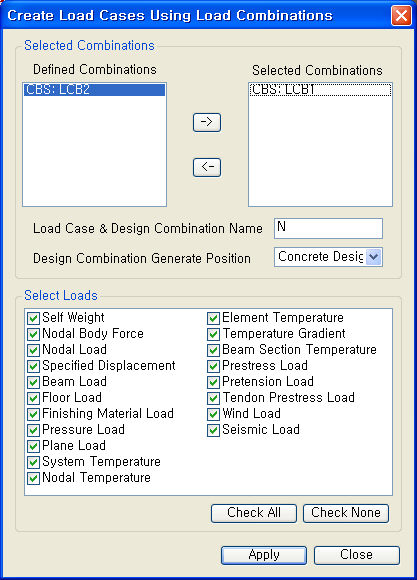Viewport: 417px width, 580px height.
Task: Uncheck System Temperature
Action: [33, 462]
